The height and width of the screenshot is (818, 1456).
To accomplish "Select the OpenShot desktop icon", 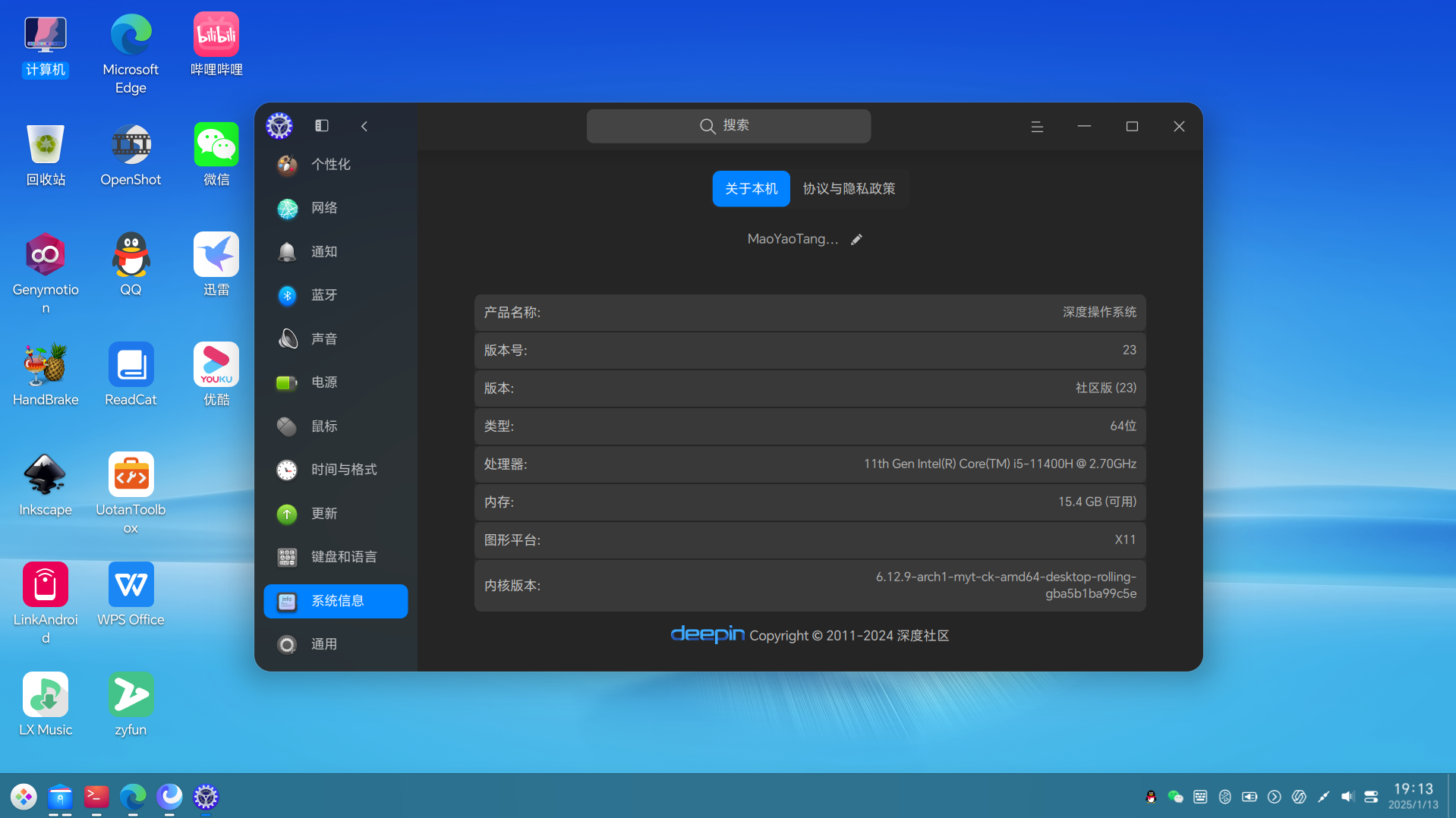I will 131,155.
